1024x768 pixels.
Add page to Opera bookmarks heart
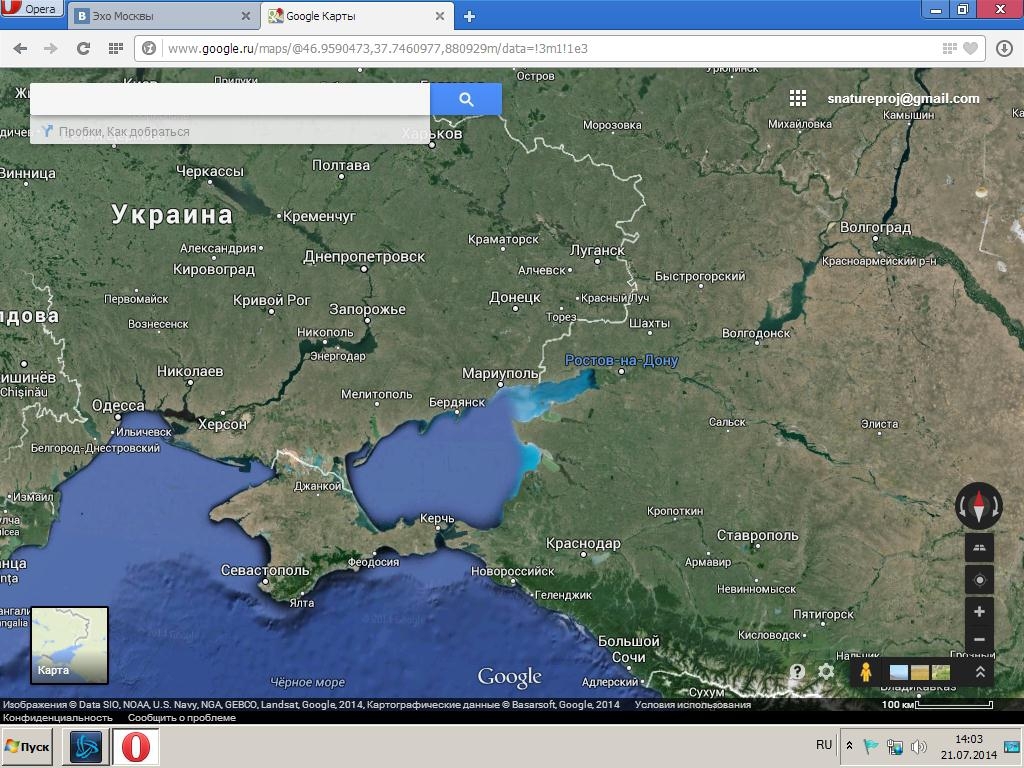coord(971,48)
